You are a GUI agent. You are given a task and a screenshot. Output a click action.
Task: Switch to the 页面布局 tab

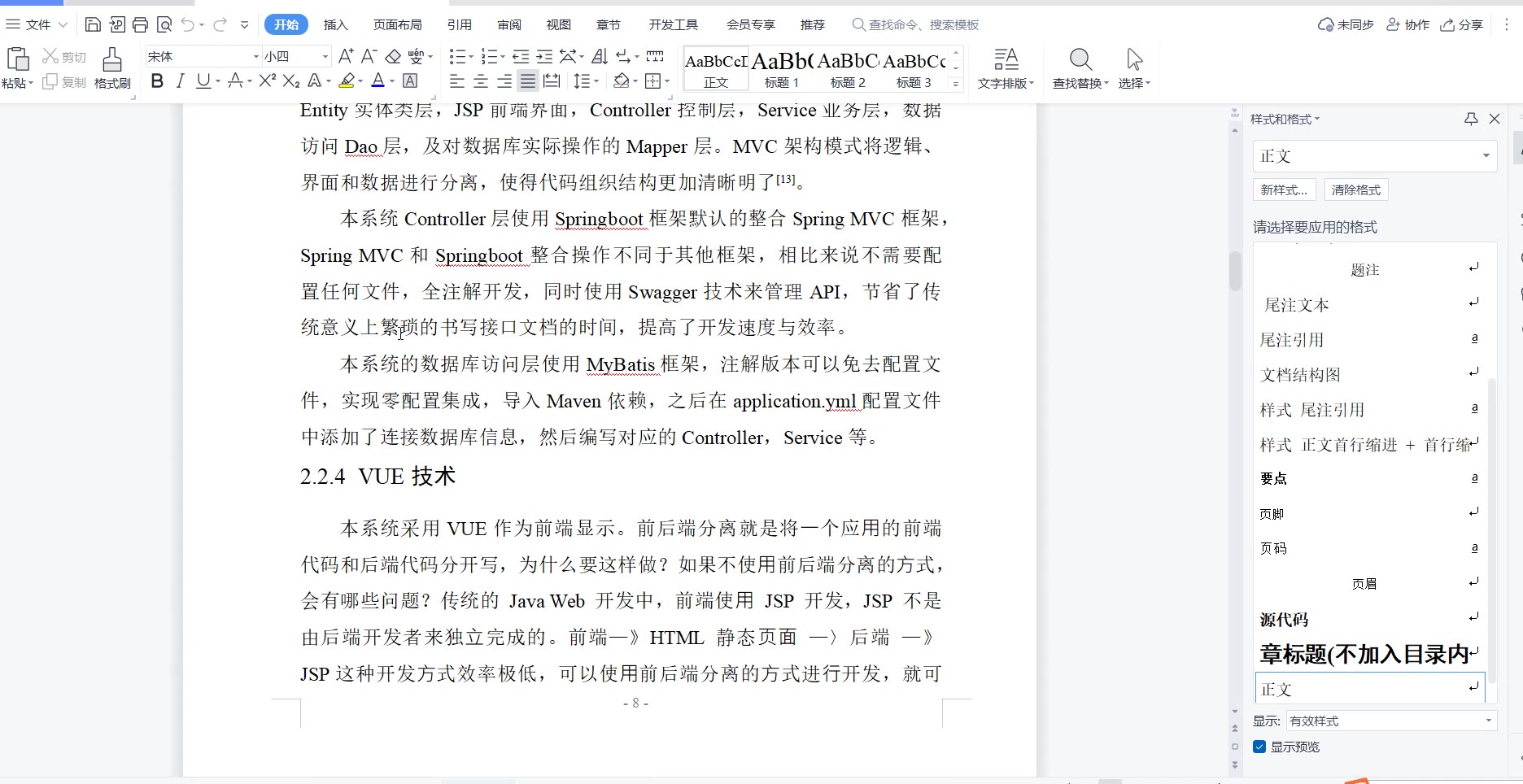pyautogui.click(x=397, y=24)
